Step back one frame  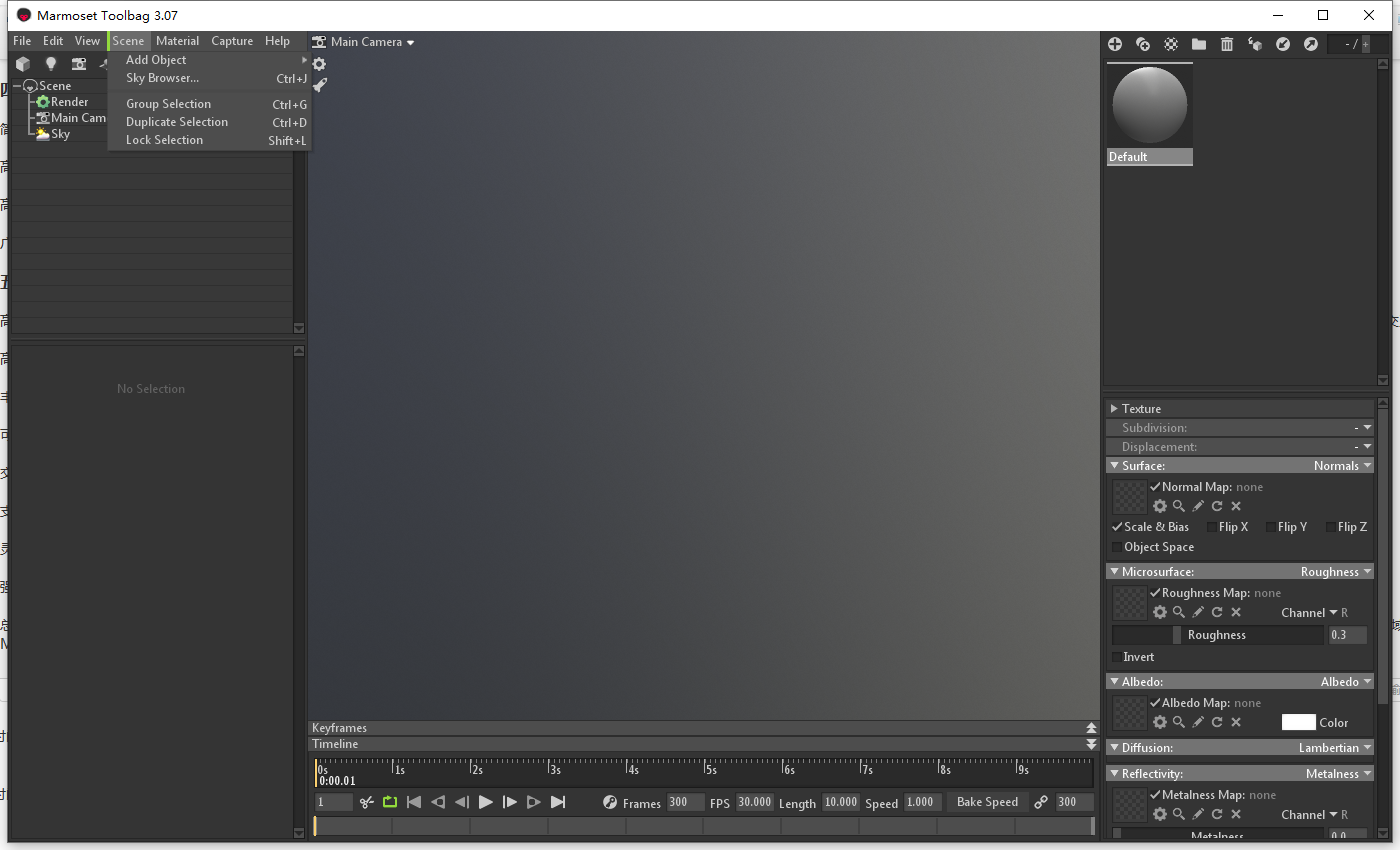point(462,802)
